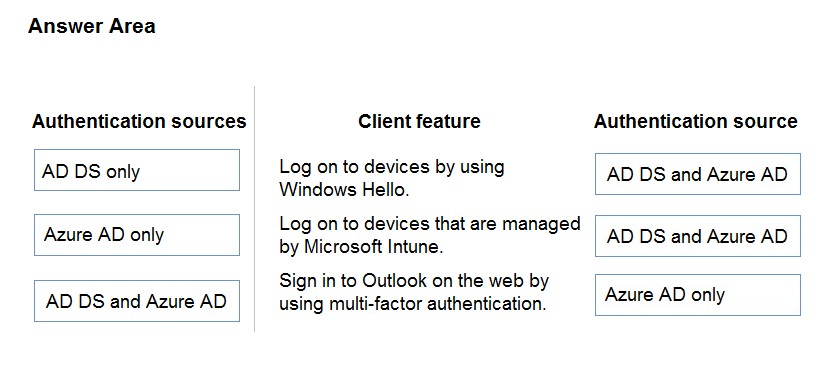Choose "AD DS and Azure AD" in sources list
The width and height of the screenshot is (840, 376).
point(137,300)
